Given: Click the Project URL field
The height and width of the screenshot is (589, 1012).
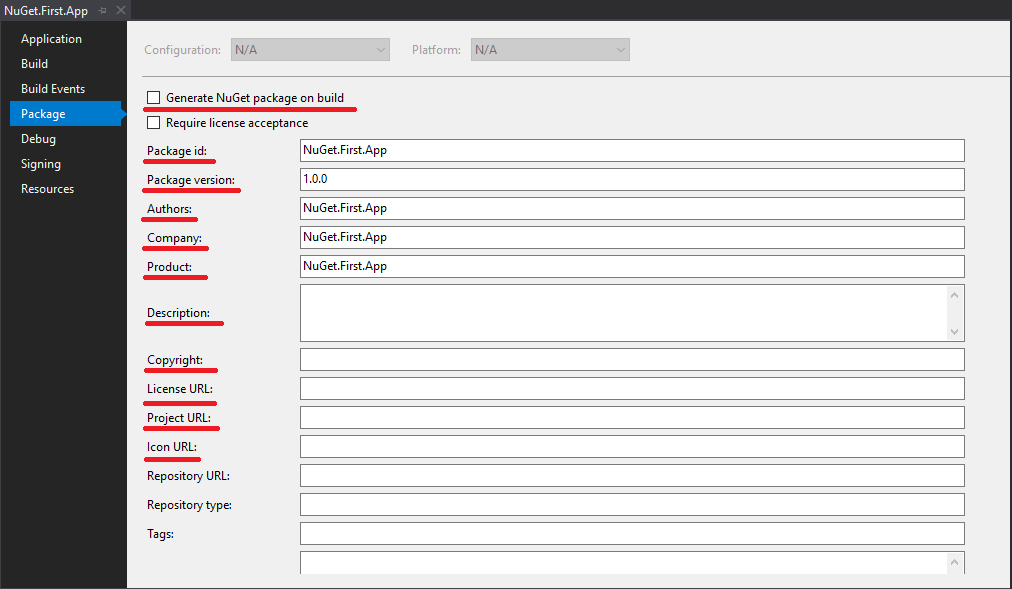Looking at the screenshot, I should (632, 417).
